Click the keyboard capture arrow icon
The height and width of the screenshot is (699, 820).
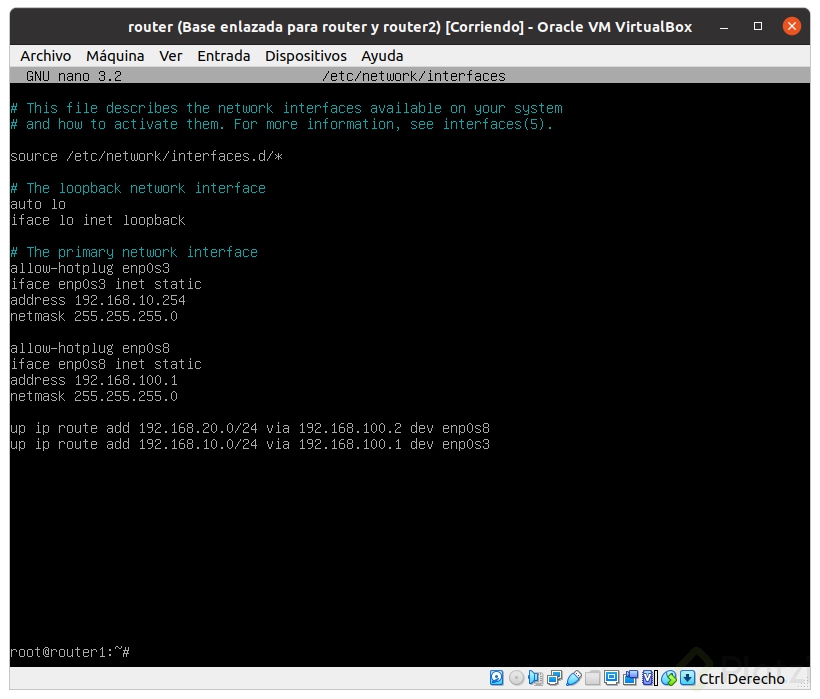[x=687, y=678]
